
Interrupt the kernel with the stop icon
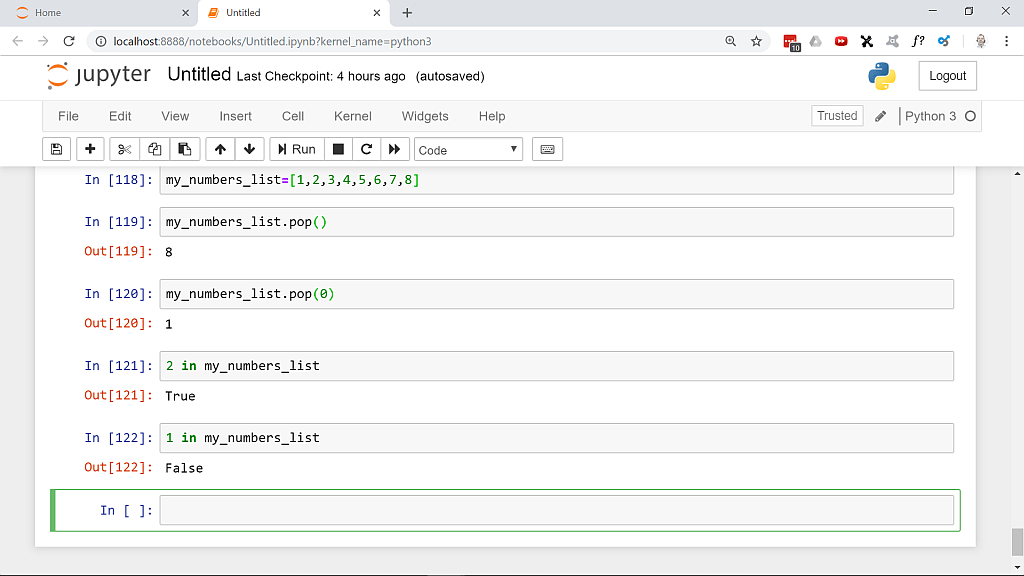tap(338, 149)
